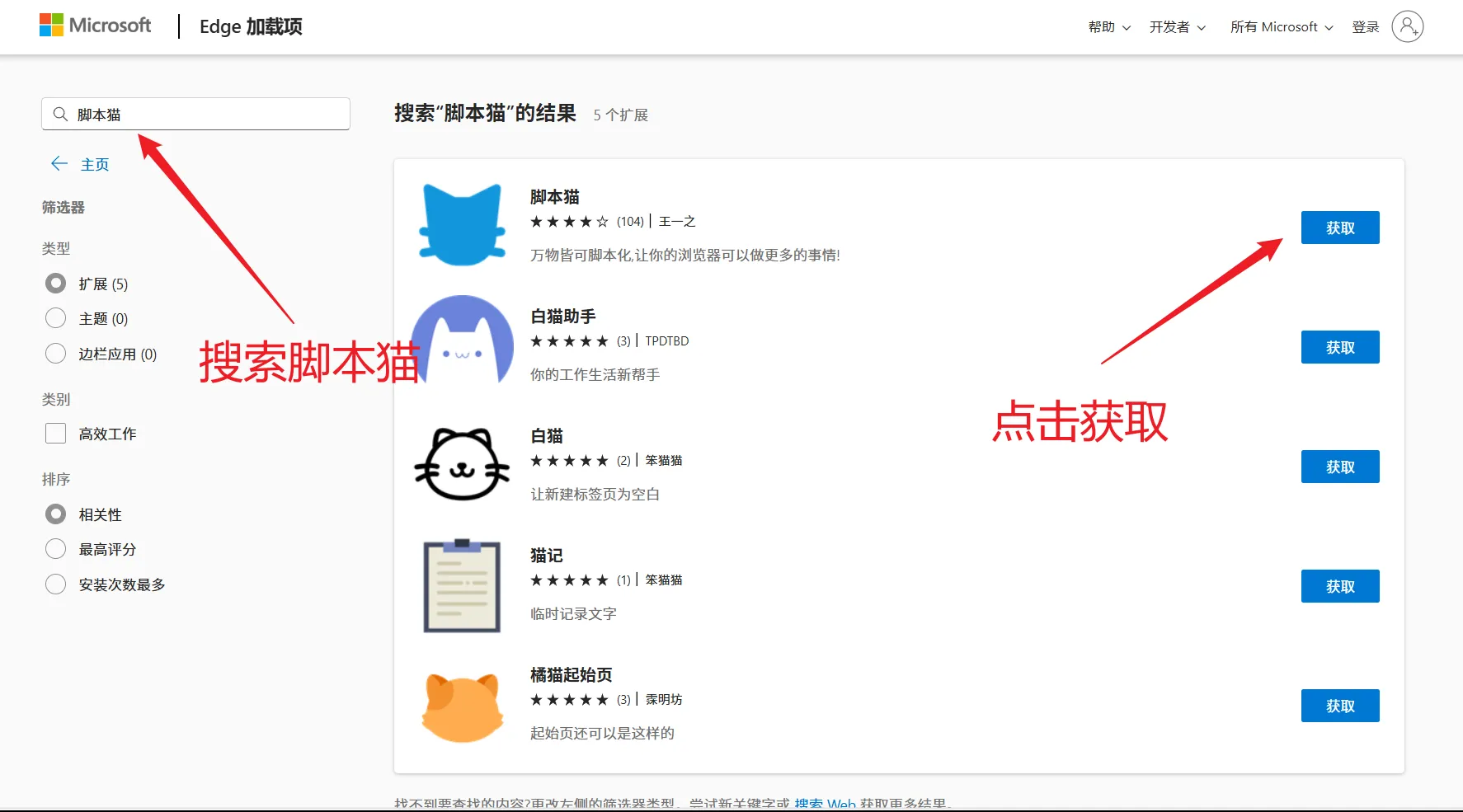
Task: Click the description 万物皆可脚本化
Action: coord(685,255)
